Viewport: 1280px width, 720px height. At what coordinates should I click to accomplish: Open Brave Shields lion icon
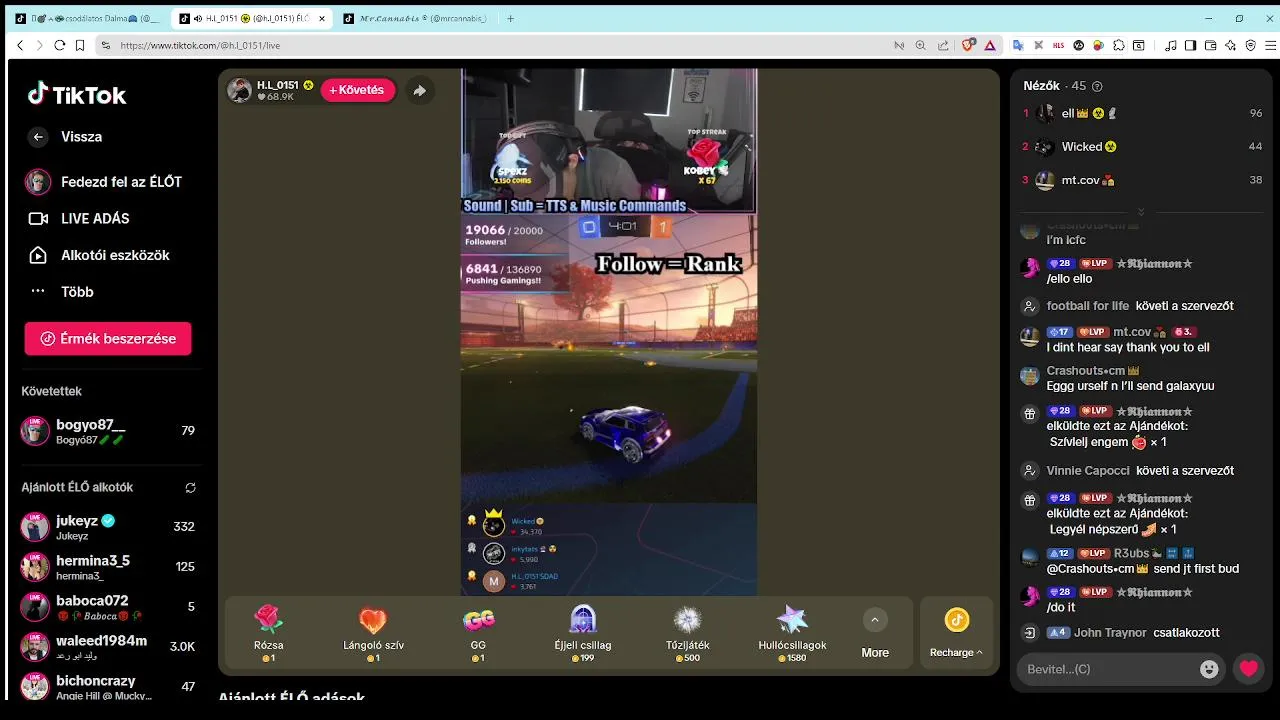[x=968, y=45]
